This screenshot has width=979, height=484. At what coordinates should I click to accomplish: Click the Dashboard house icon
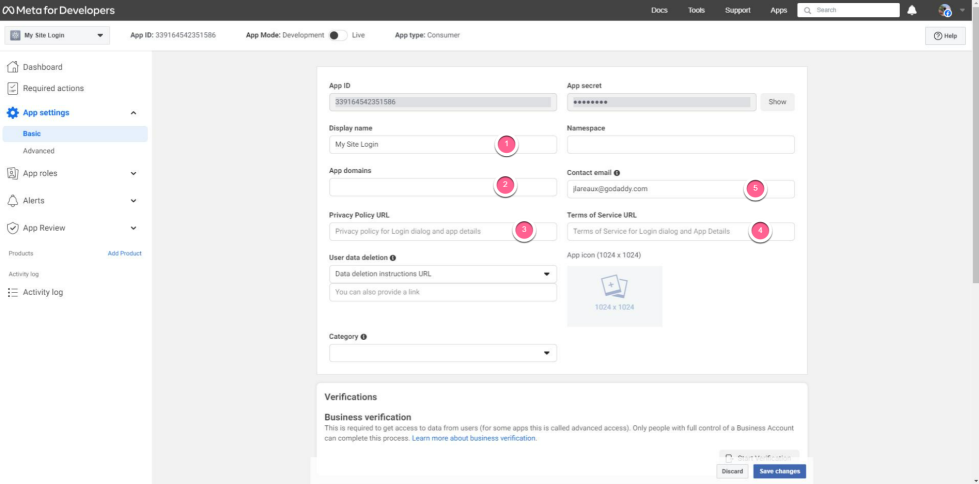[12, 67]
